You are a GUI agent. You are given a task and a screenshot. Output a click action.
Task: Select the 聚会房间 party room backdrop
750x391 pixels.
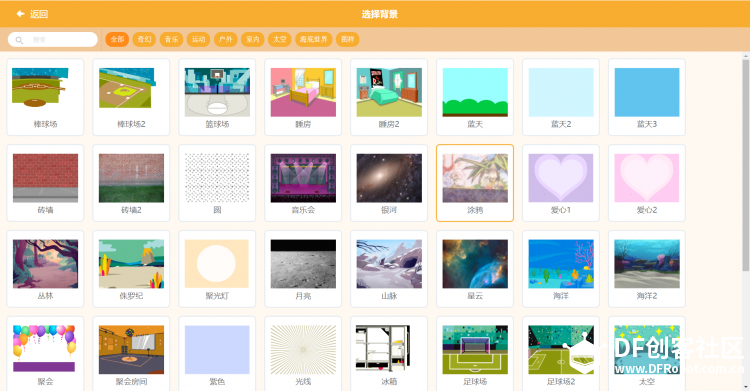point(131,354)
